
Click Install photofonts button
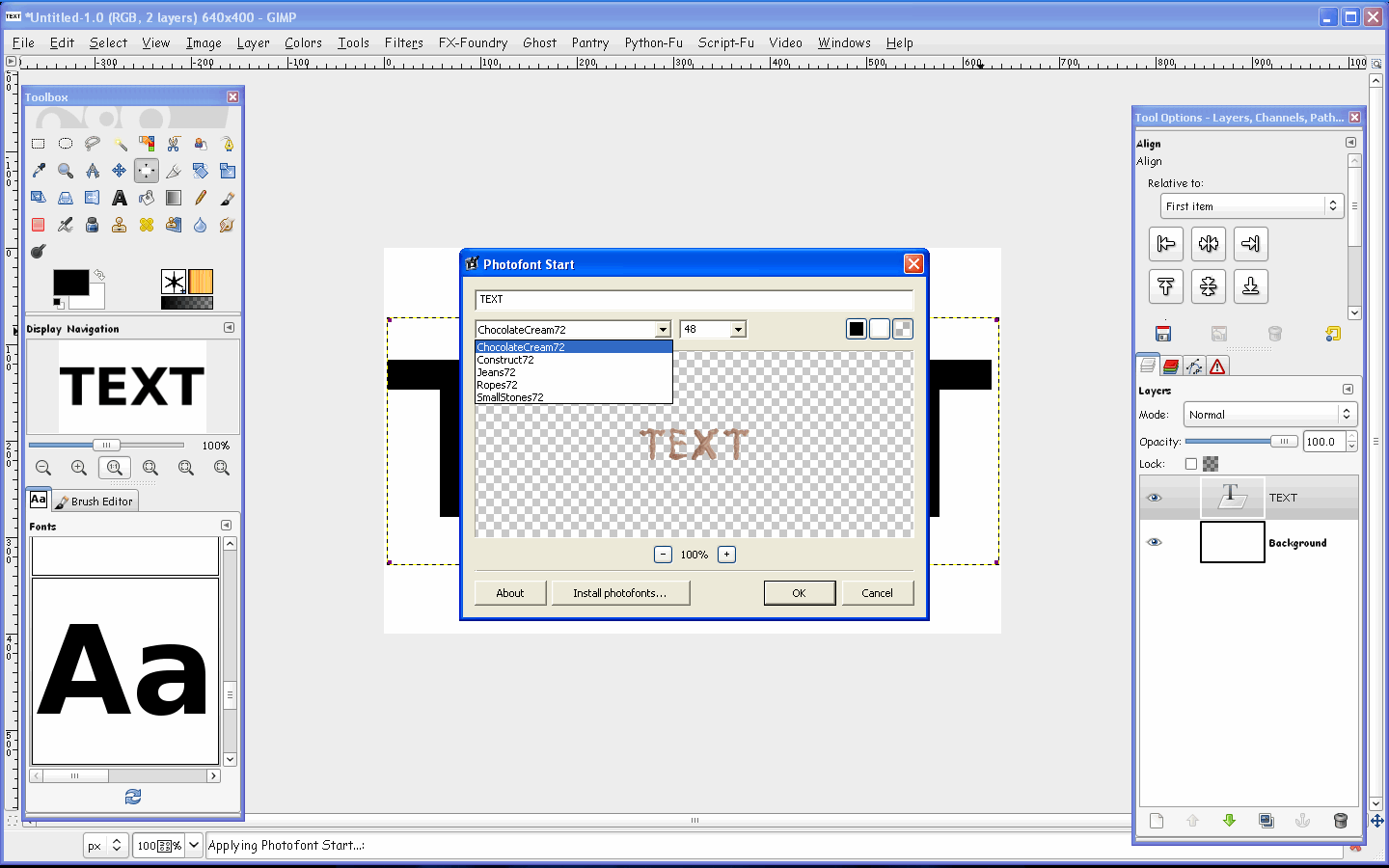620,593
